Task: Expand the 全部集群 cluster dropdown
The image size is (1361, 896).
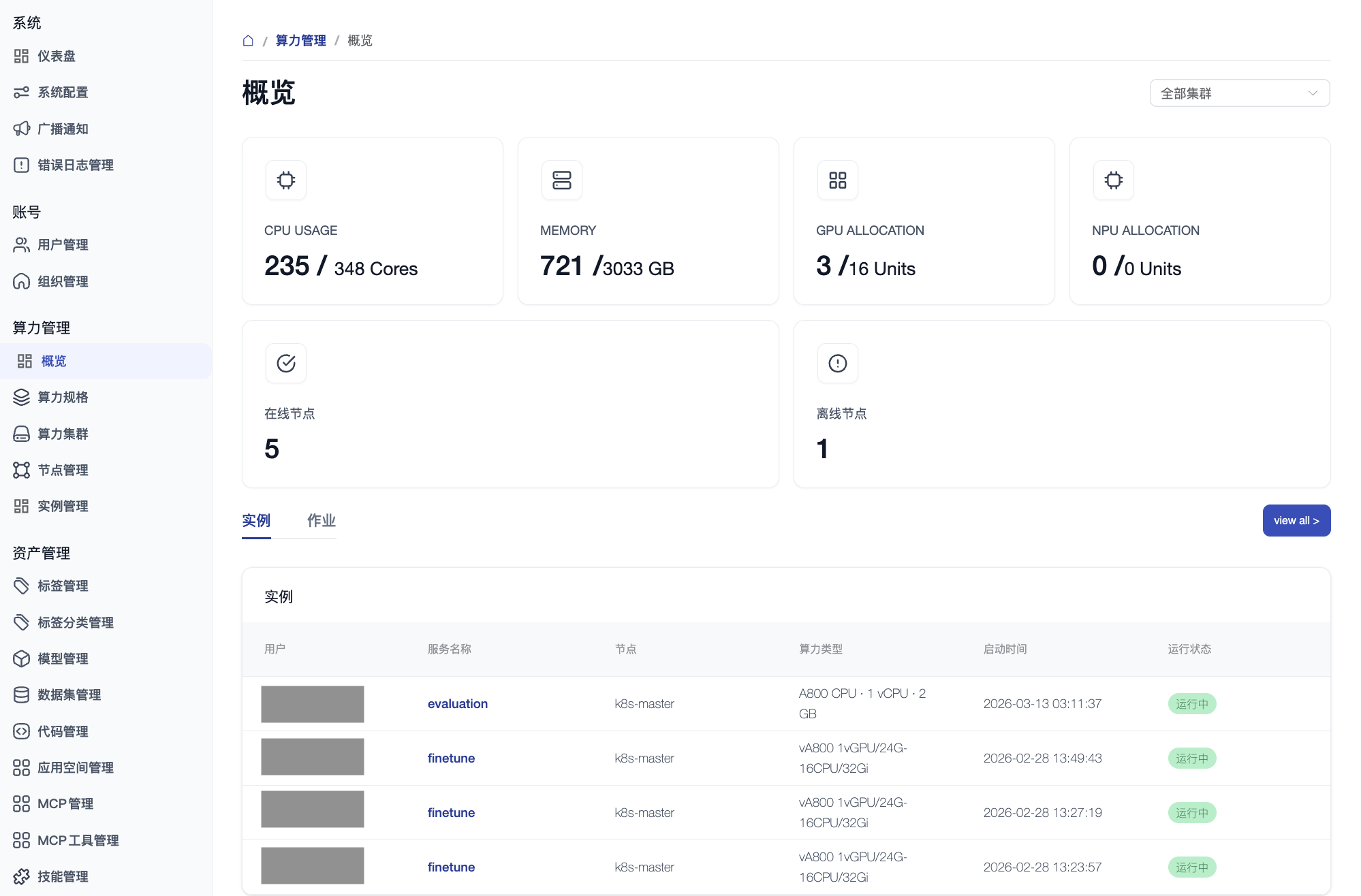Action: pyautogui.click(x=1239, y=93)
